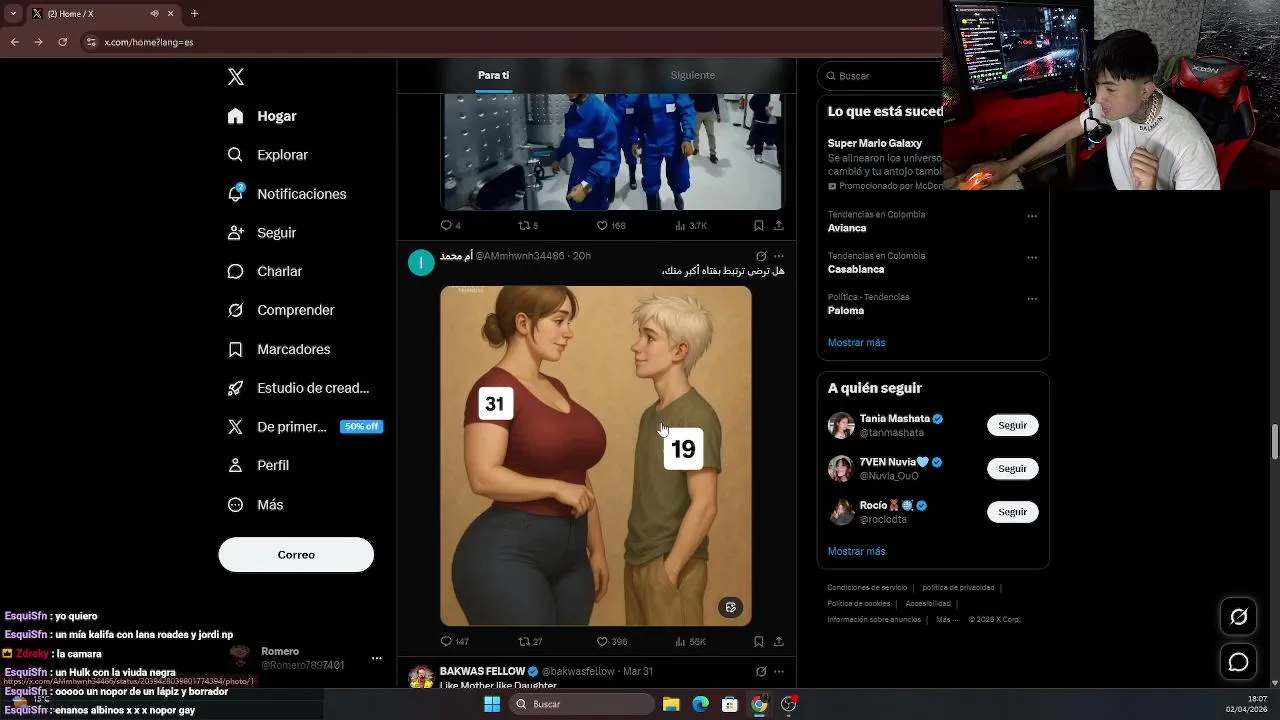
Task: Bookmark the blue uniforms post
Action: pyautogui.click(x=759, y=226)
